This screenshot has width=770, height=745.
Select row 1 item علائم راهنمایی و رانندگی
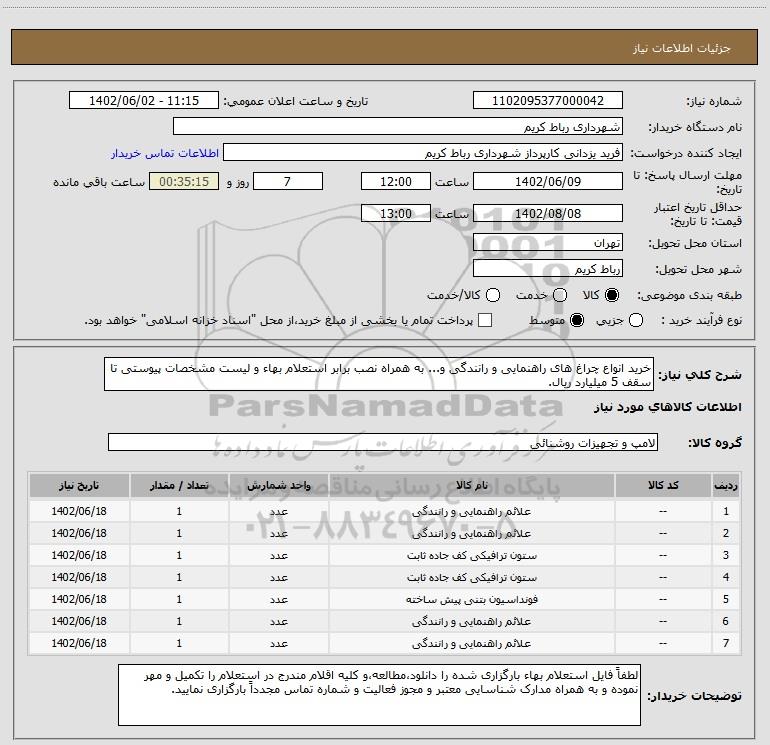[471, 511]
